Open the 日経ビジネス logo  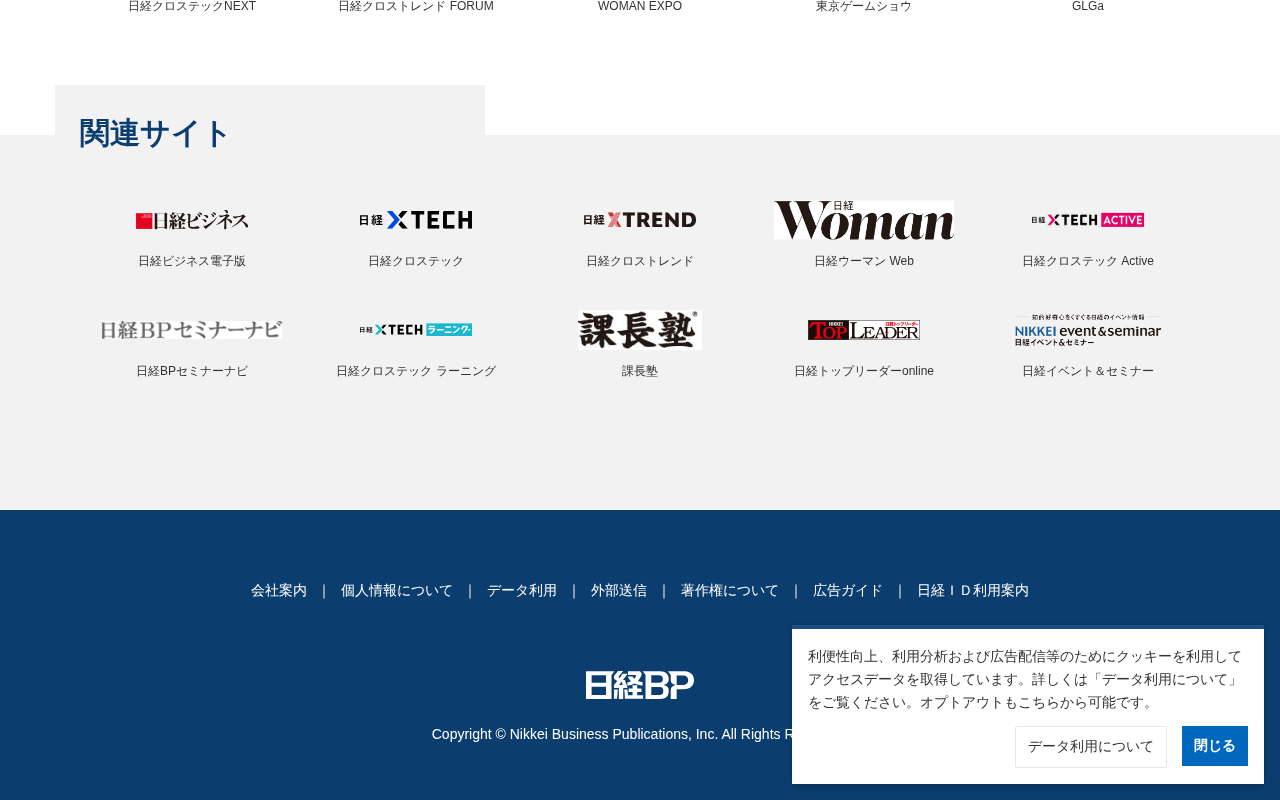pos(192,220)
